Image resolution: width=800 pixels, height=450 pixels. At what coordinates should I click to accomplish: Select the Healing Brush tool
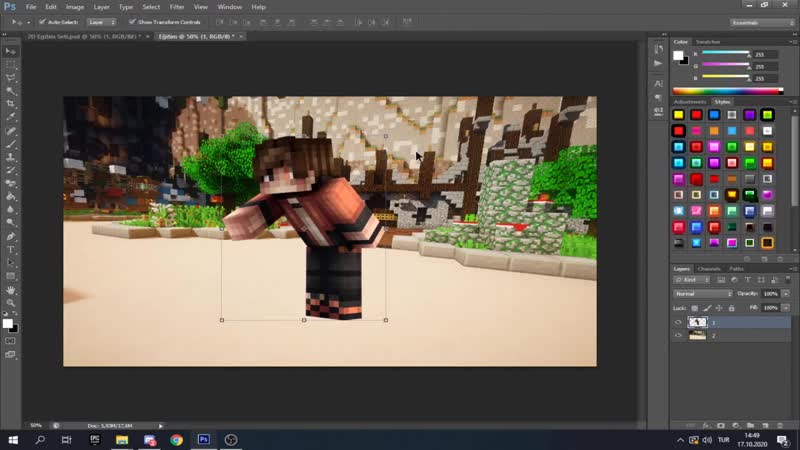(x=10, y=131)
